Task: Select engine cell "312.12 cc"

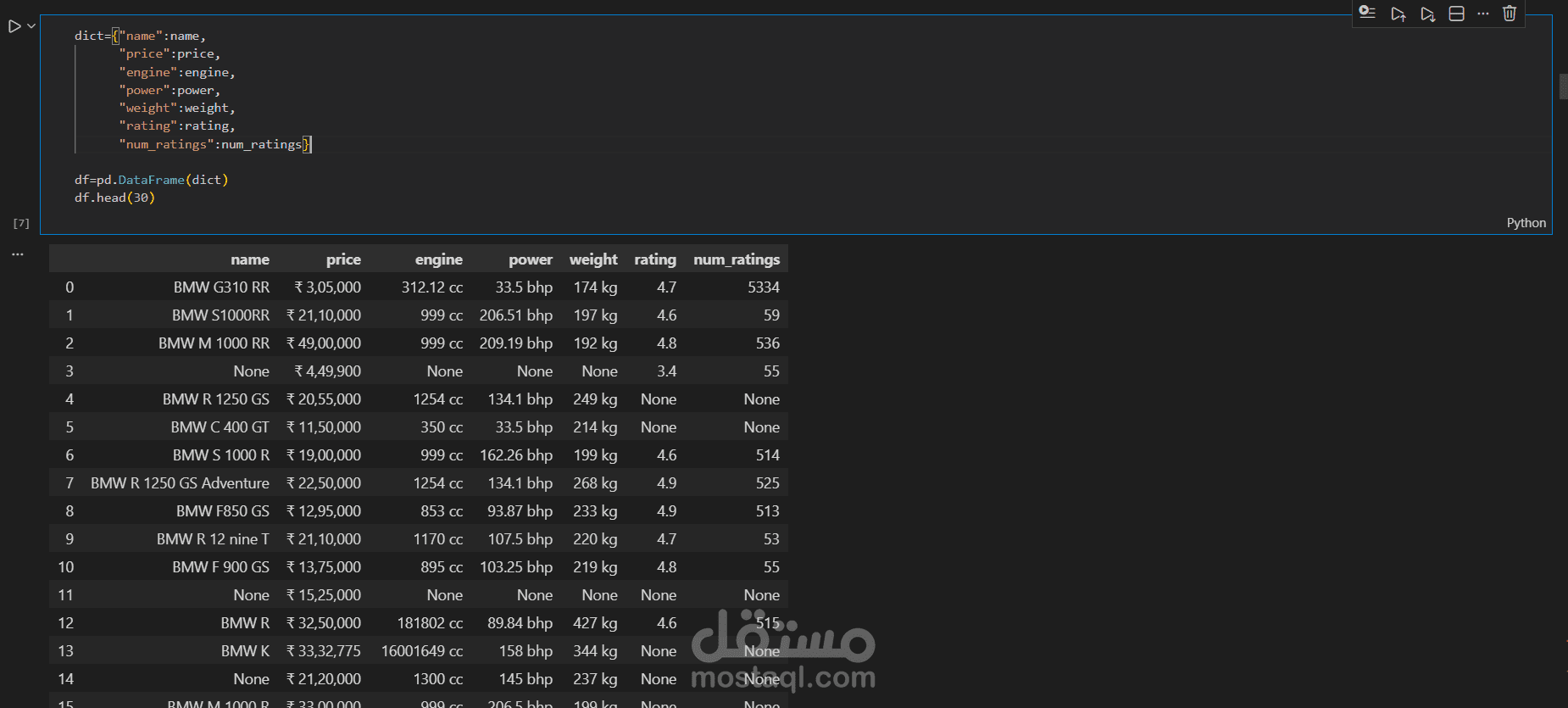Action: [432, 287]
